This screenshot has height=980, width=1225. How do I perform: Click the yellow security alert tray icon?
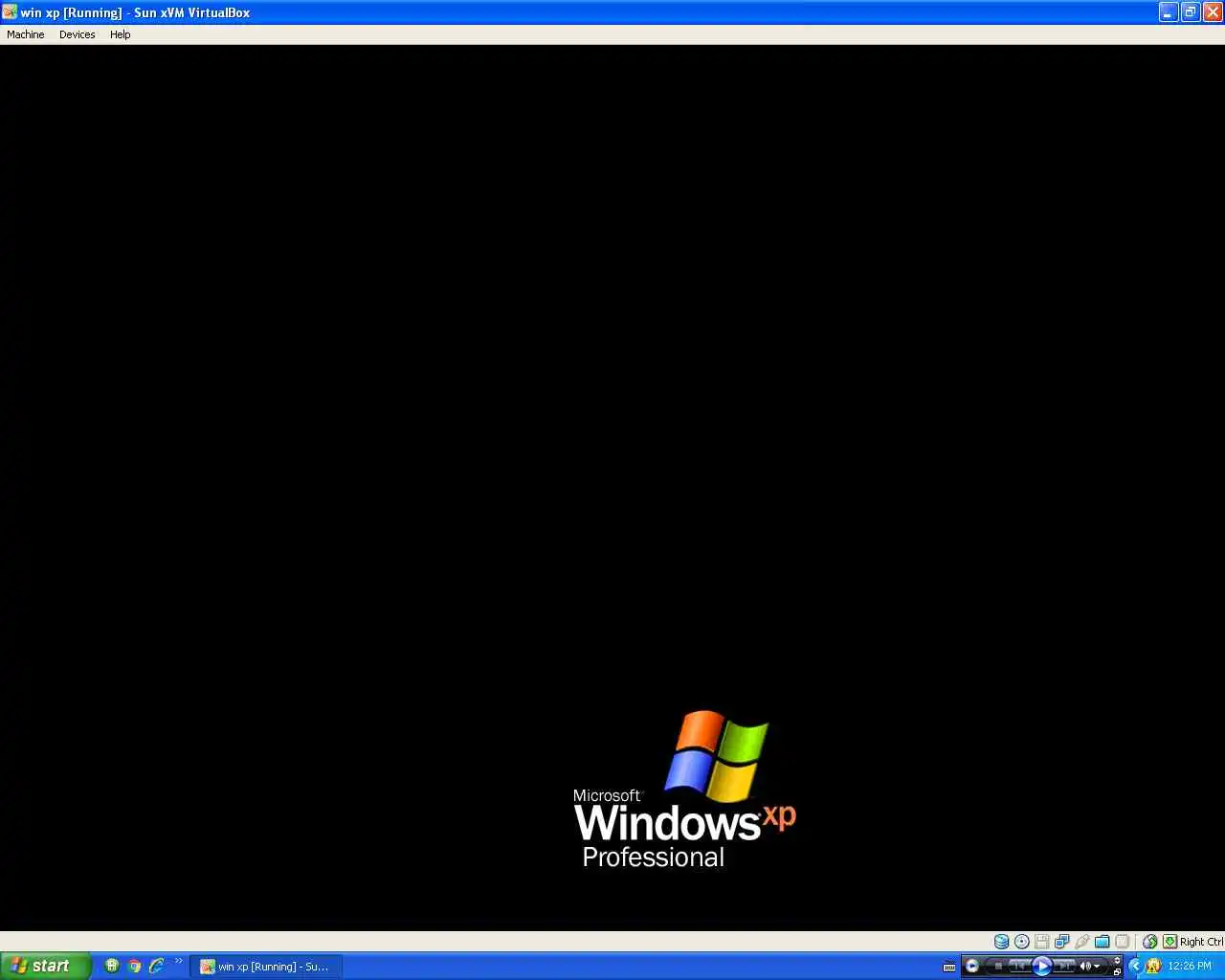pyautogui.click(x=1153, y=966)
